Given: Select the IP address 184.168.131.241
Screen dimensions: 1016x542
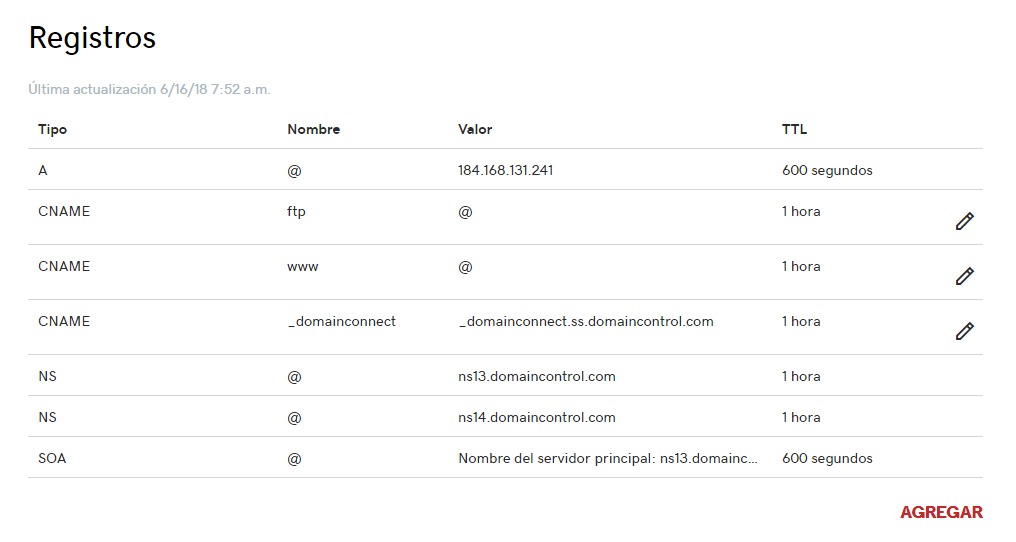Looking at the screenshot, I should pyautogui.click(x=505, y=170).
